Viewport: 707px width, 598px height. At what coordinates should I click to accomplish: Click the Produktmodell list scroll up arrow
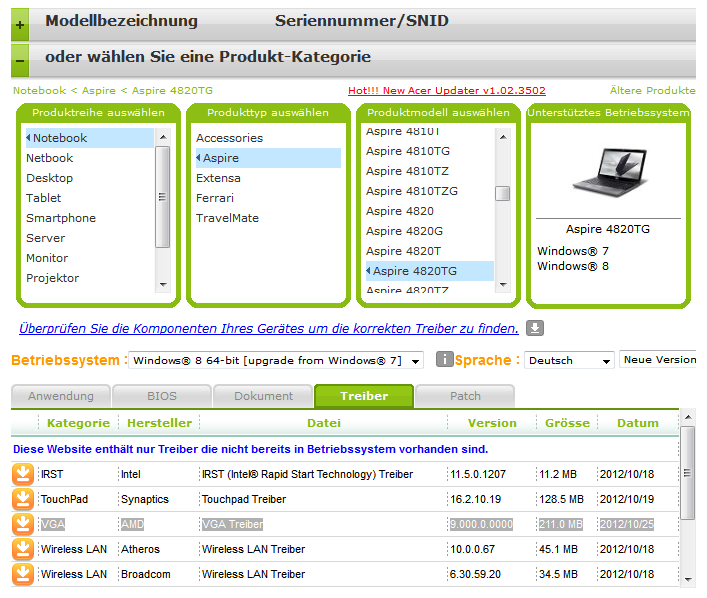[503, 137]
